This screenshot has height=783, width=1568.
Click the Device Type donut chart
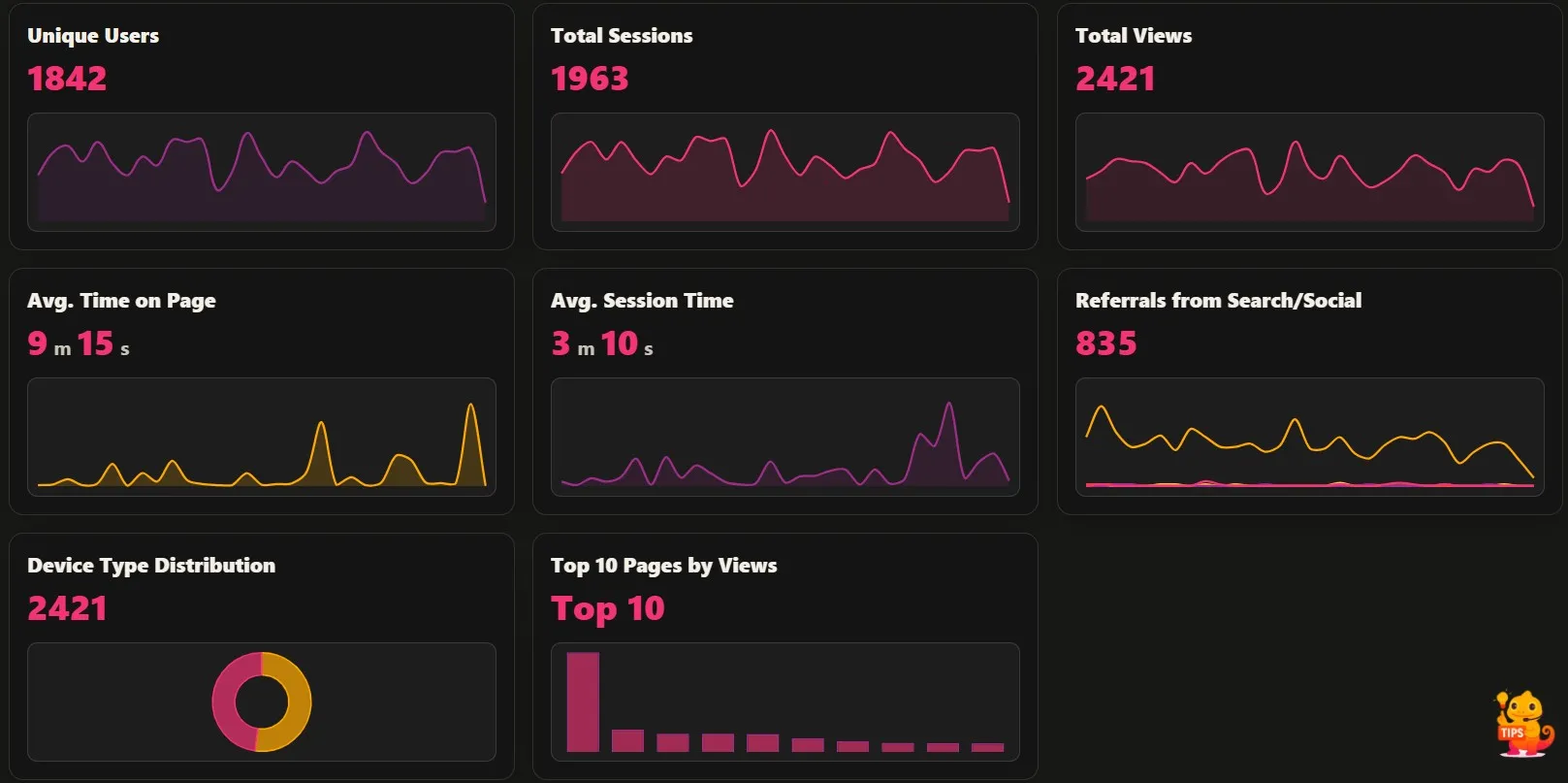[262, 701]
